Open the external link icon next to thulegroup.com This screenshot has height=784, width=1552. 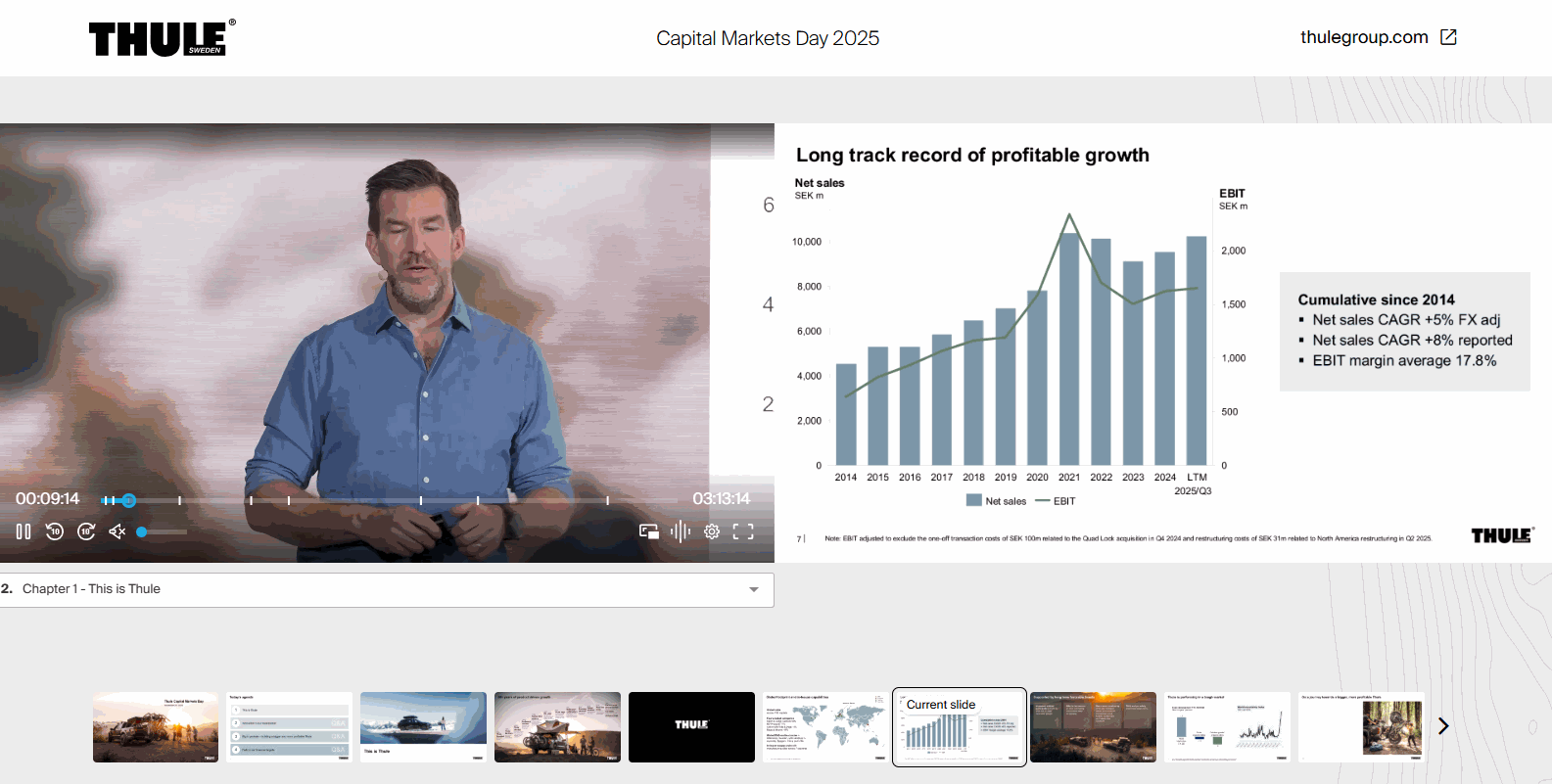tap(1449, 37)
